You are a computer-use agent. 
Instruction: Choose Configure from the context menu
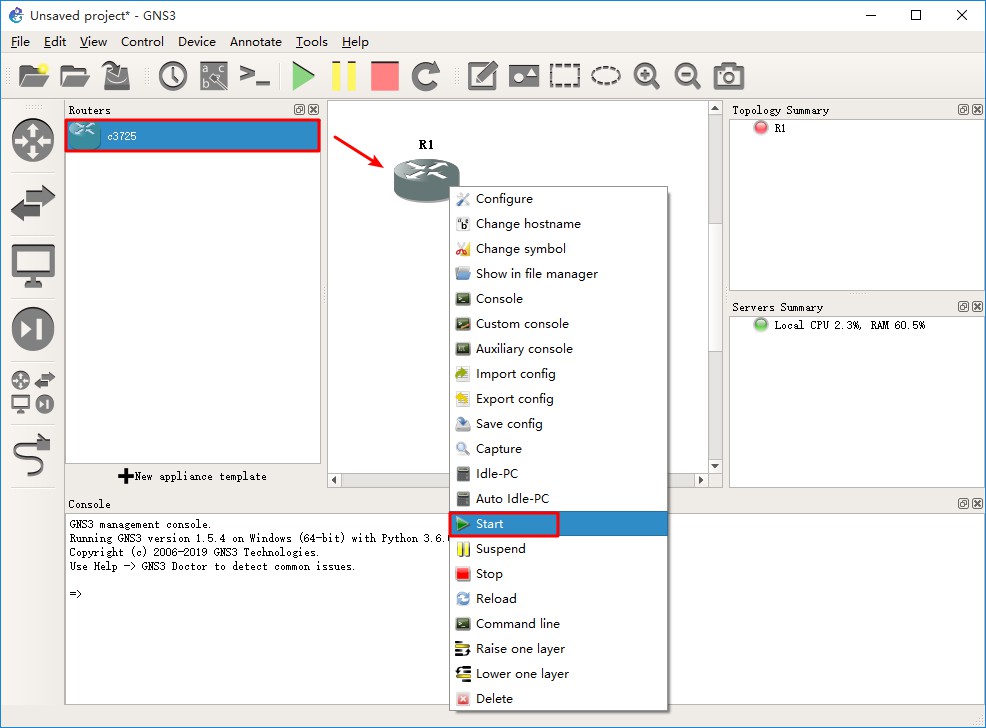[x=558, y=199]
